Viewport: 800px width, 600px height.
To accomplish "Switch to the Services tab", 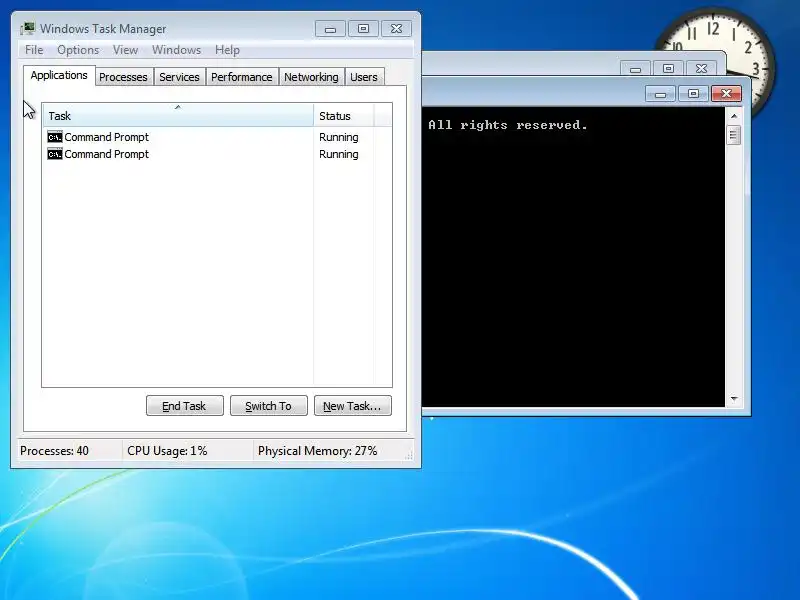I will 179,77.
